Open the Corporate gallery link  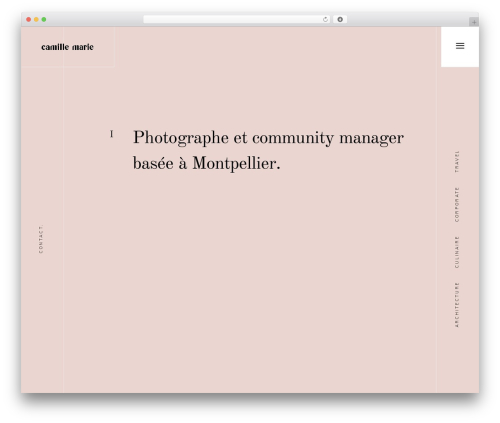click(x=457, y=205)
